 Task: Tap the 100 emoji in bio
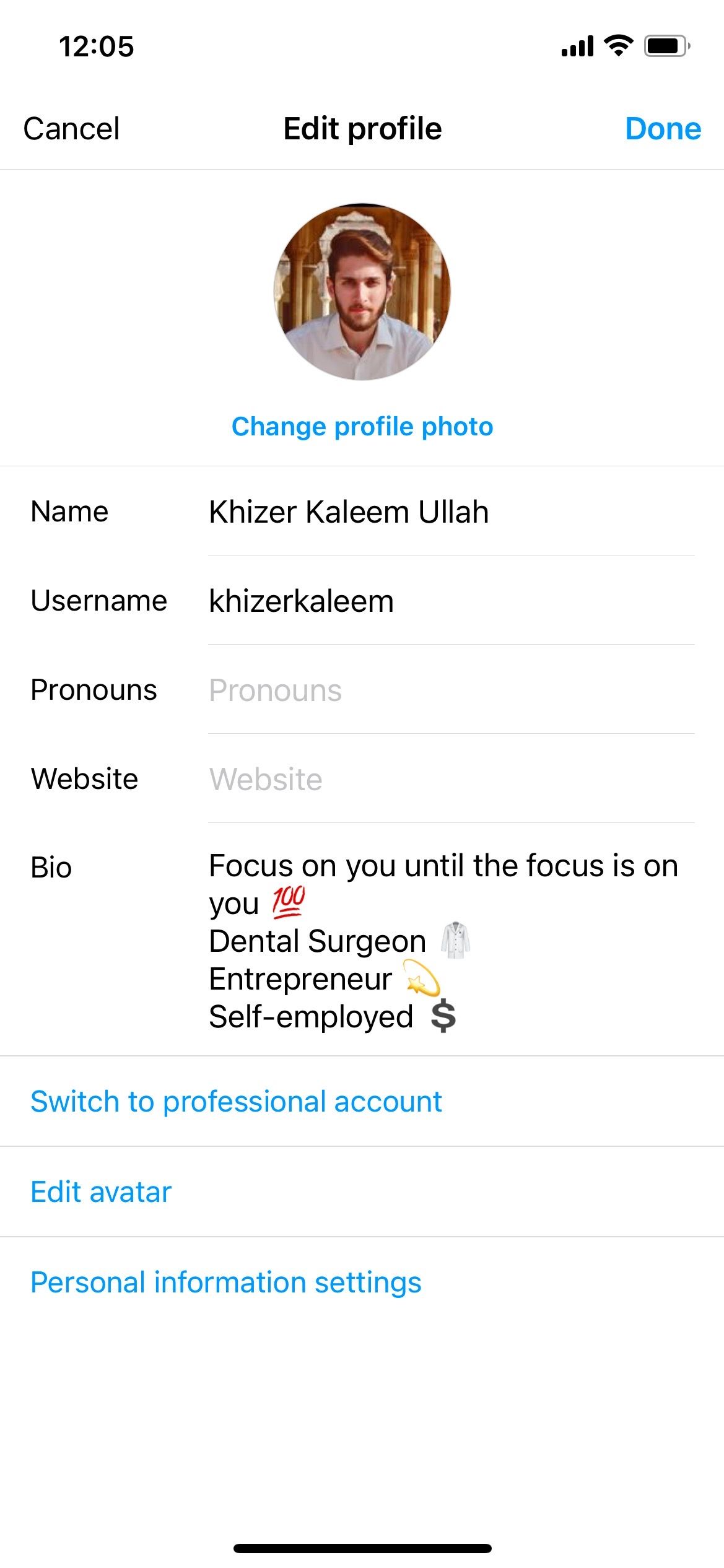pyautogui.click(x=289, y=902)
